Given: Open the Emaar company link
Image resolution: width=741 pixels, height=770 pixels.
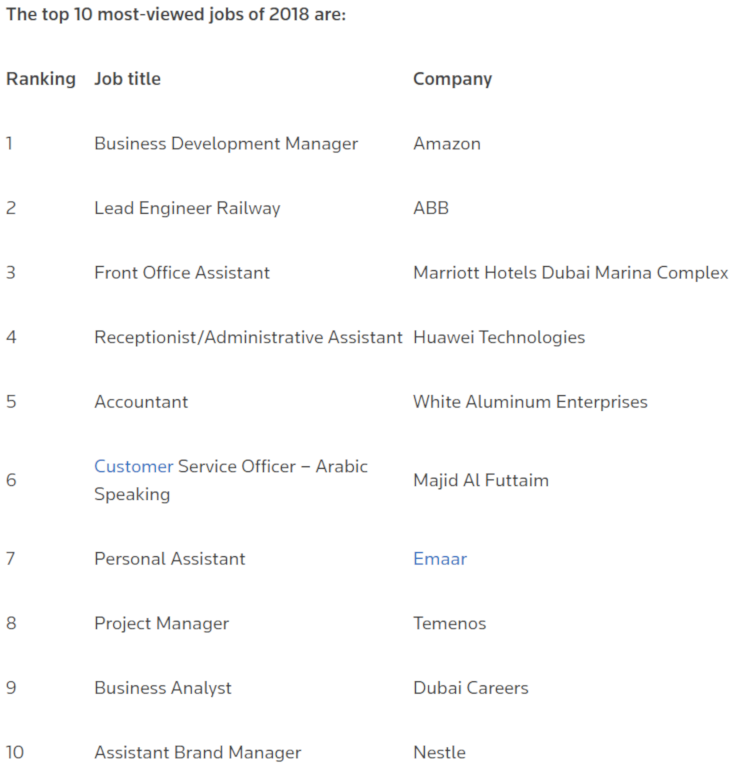Looking at the screenshot, I should 440,559.
